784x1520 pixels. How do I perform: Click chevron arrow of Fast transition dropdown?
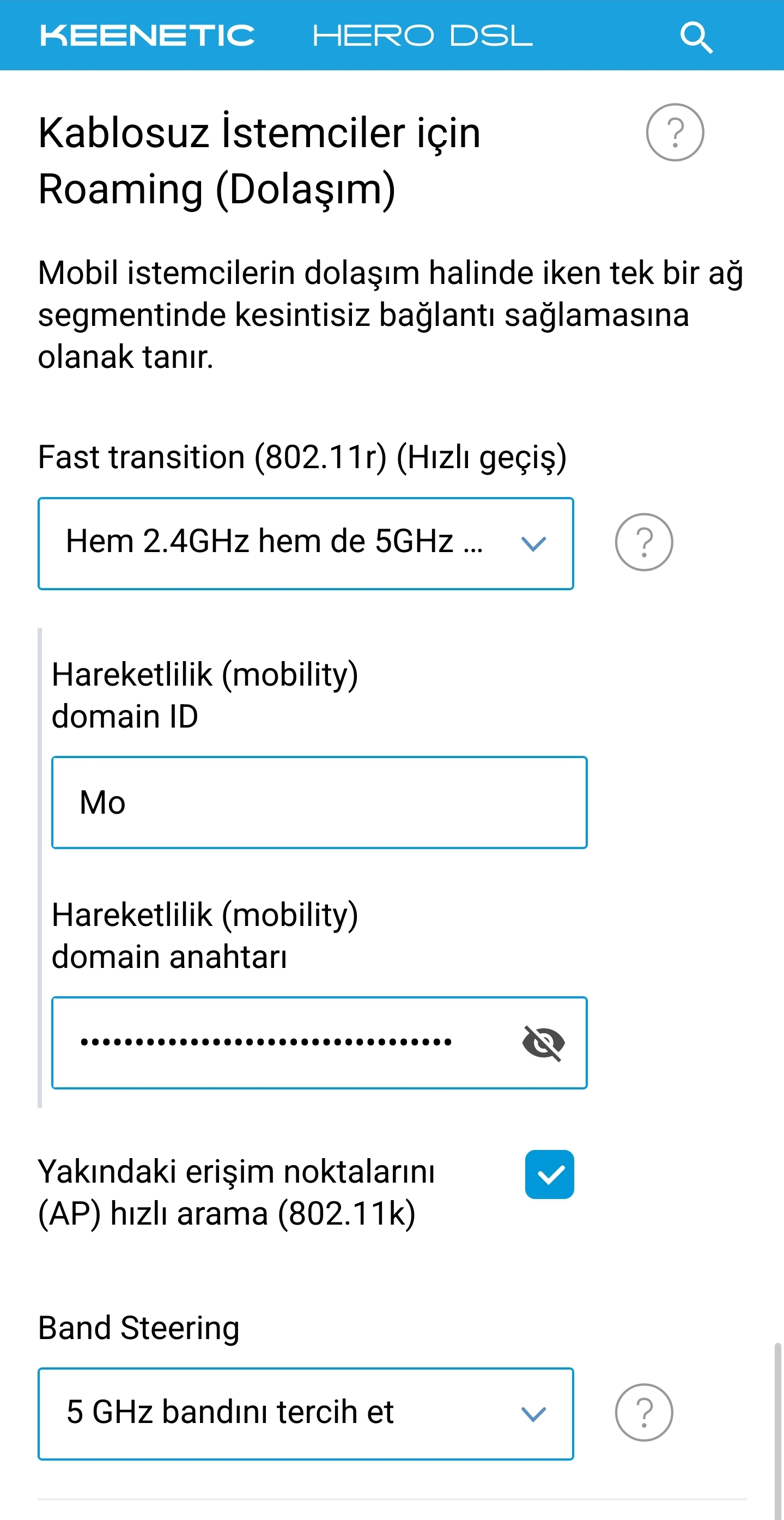(x=533, y=543)
